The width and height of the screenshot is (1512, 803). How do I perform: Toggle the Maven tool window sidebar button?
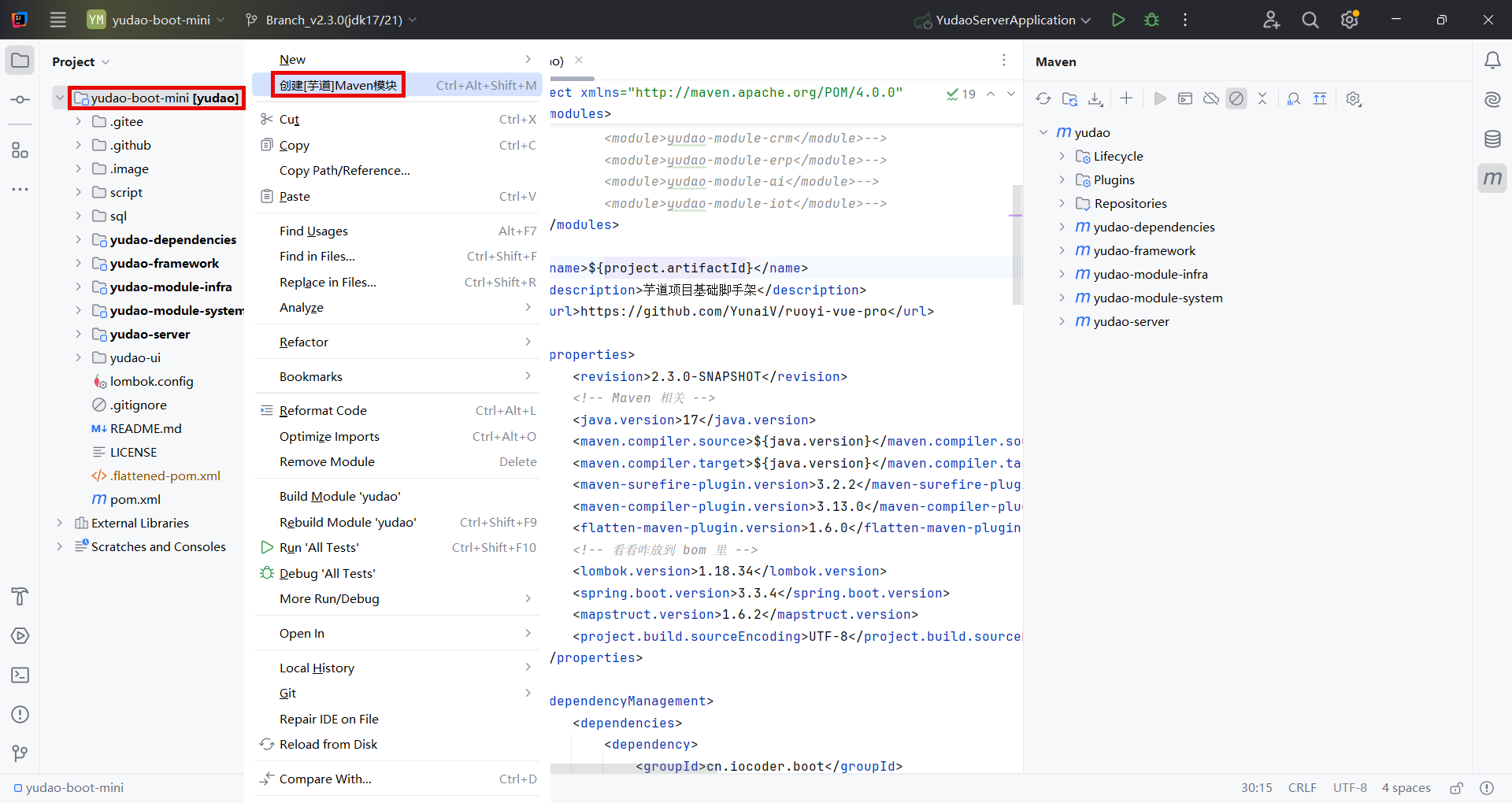click(x=1492, y=179)
